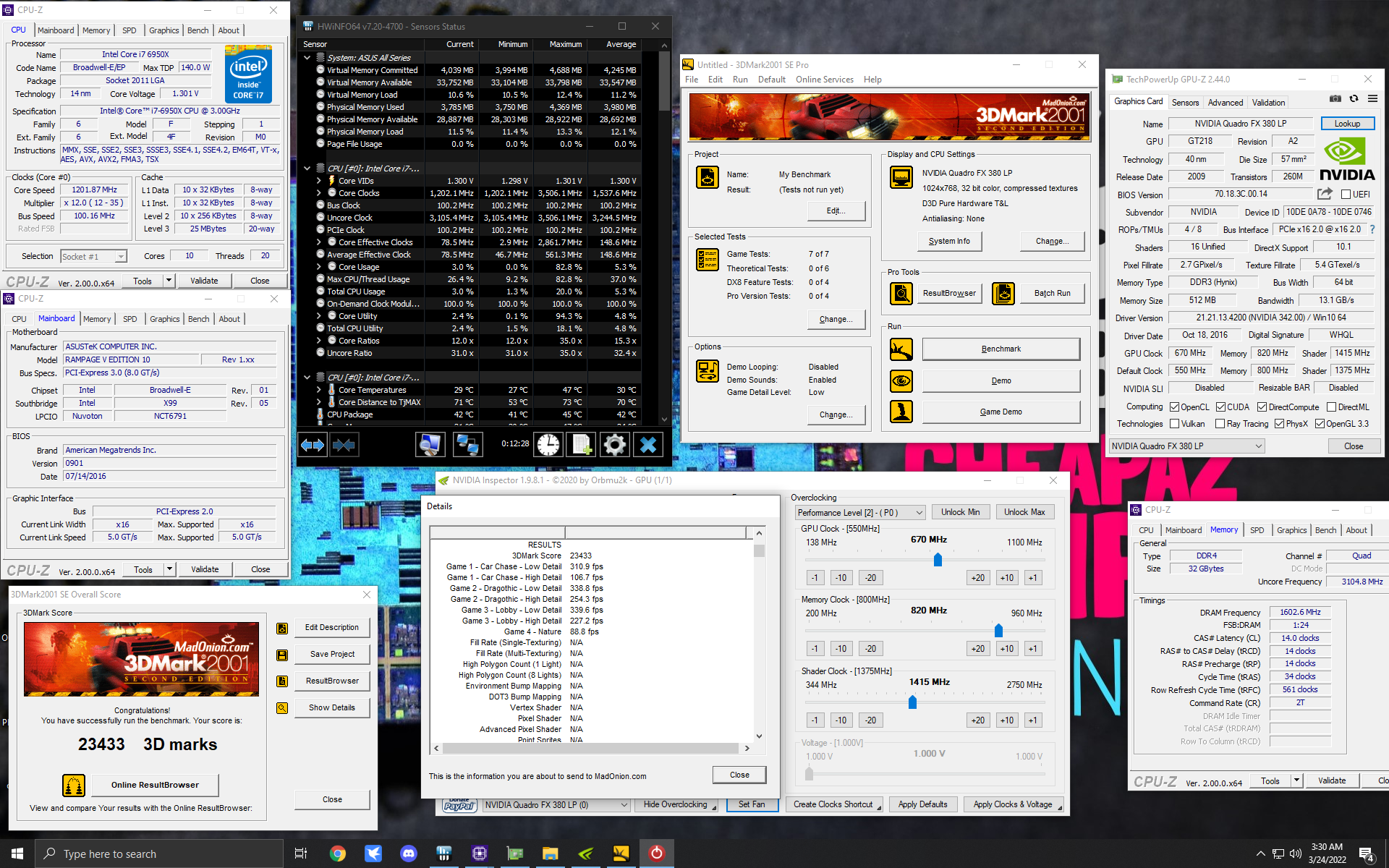1389x868 pixels.
Task: Click HWiNFO expand sensors arrows icon
Action: (x=313, y=445)
